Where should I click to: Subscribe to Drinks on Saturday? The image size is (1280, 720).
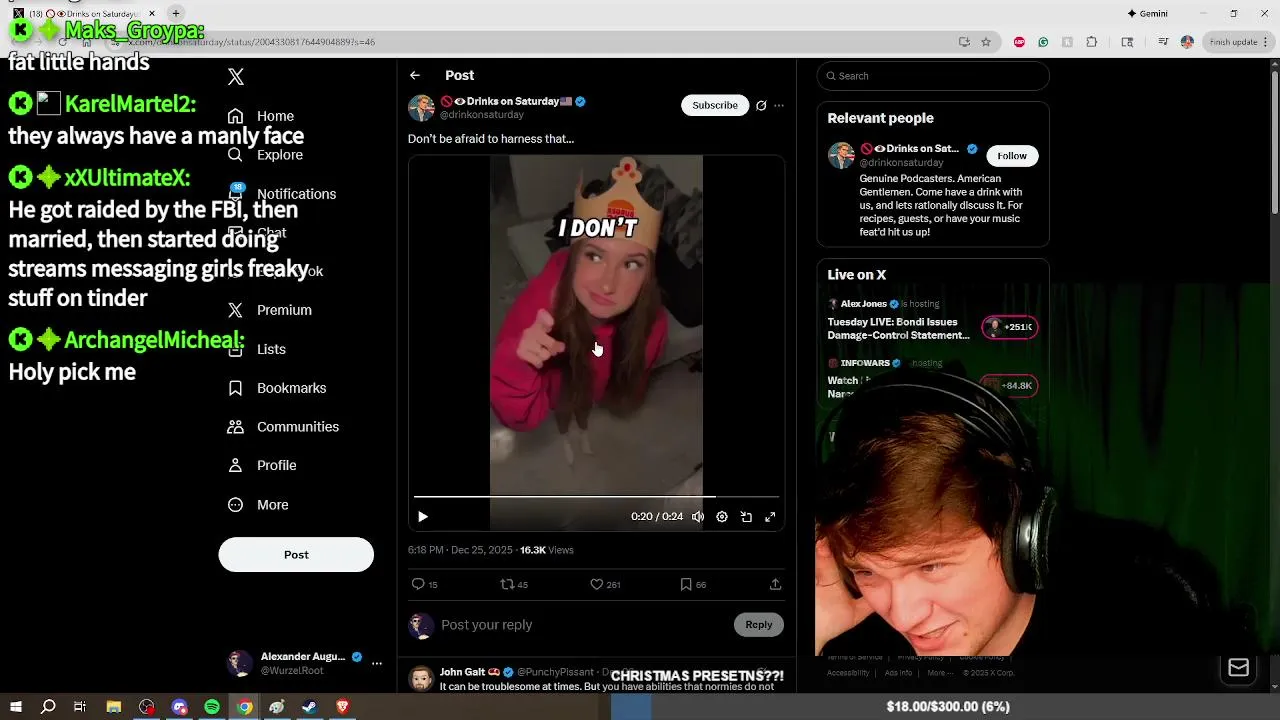(x=715, y=105)
